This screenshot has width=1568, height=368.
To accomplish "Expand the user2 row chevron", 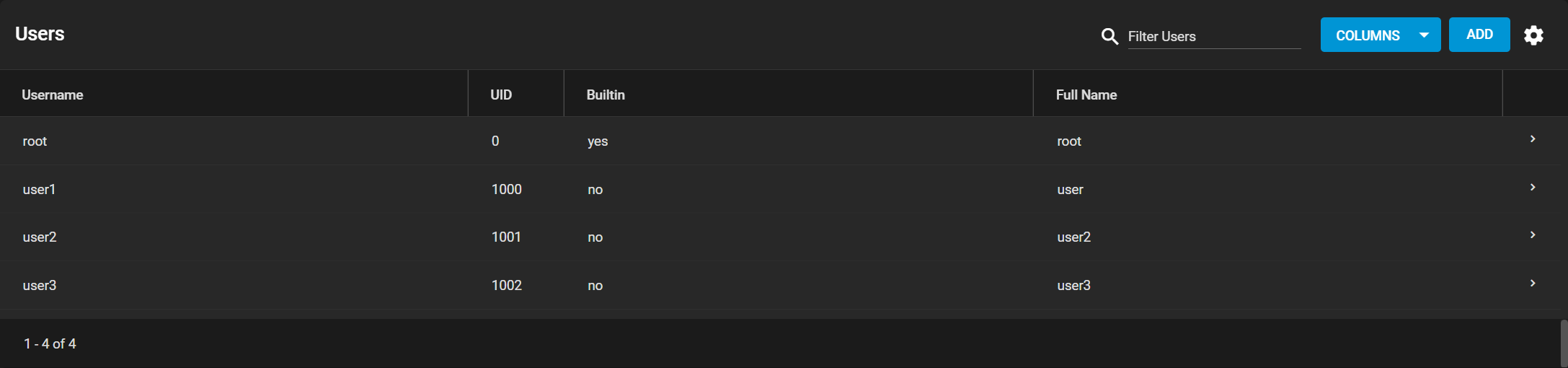I will pos(1533,235).
